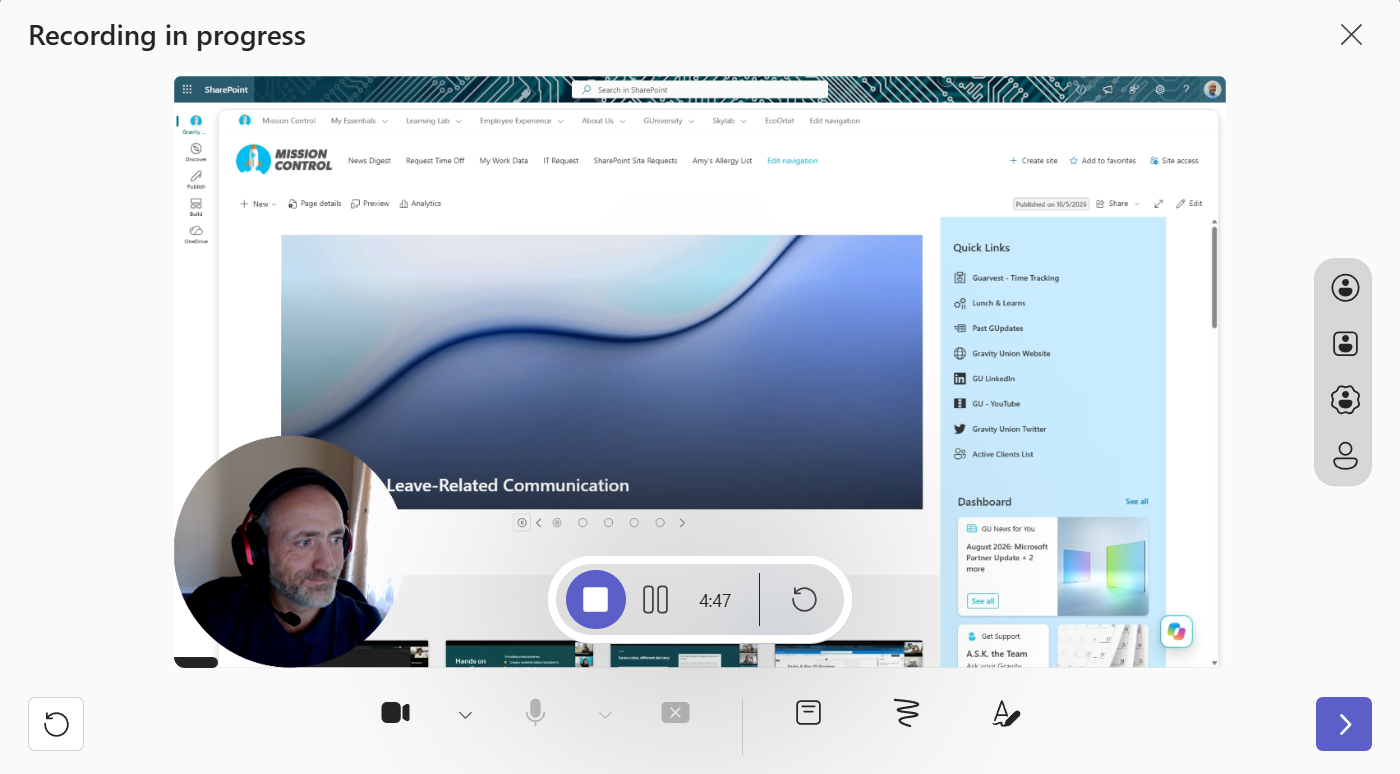Open the Request Time Off nav item
1400x774 pixels.
pyautogui.click(x=435, y=160)
